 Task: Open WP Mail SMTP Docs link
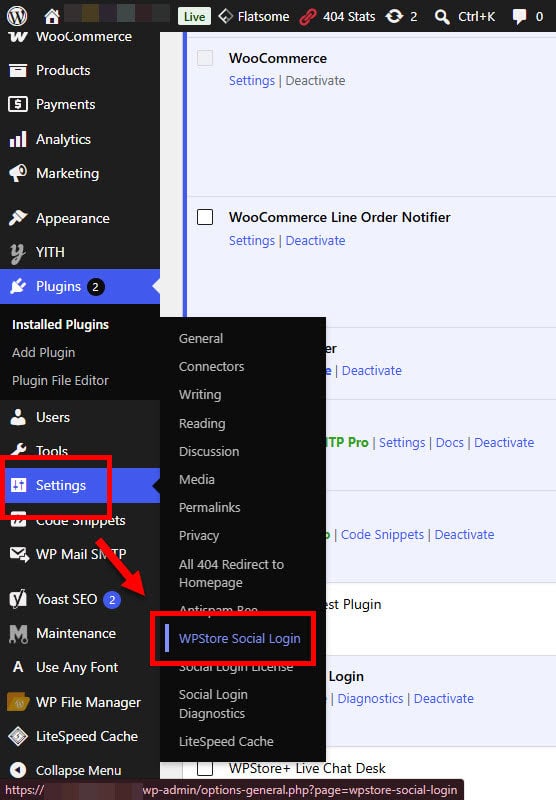coord(449,442)
